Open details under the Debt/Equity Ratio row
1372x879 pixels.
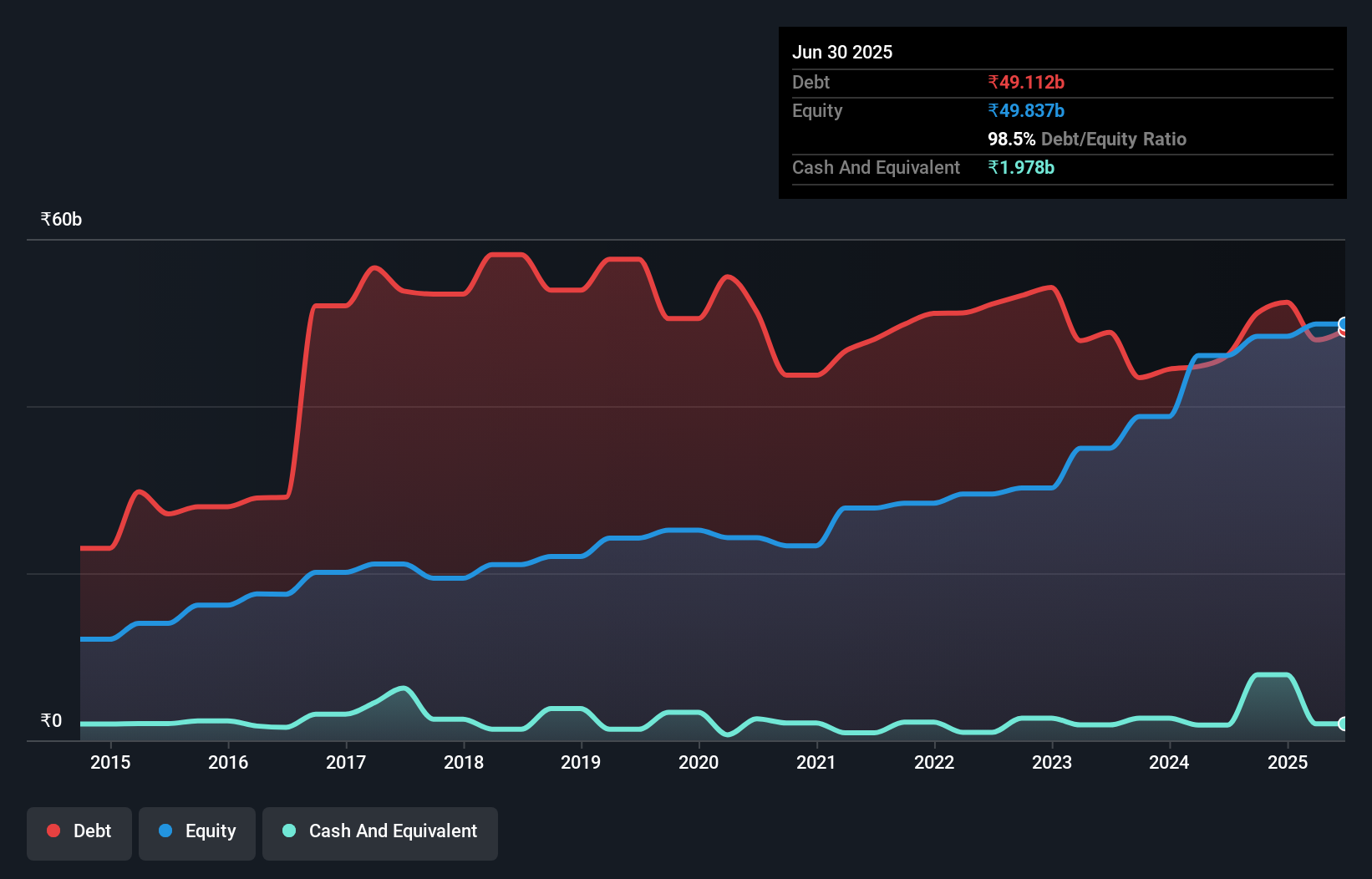[1087, 140]
